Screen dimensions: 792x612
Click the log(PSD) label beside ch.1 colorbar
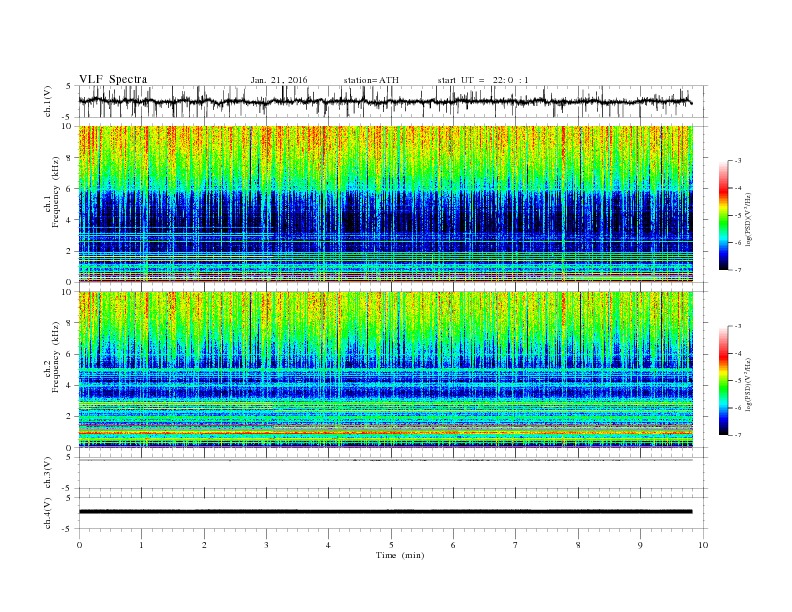[748, 219]
